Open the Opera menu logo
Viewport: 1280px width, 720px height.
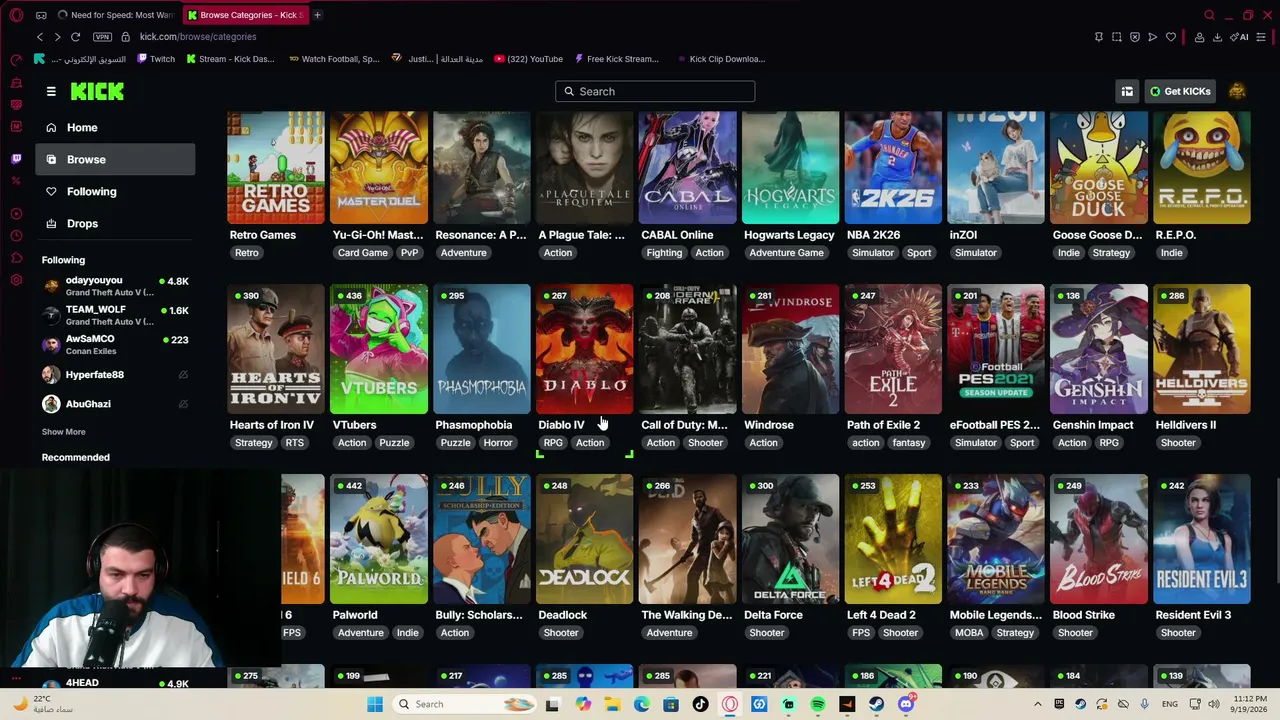(x=16, y=15)
